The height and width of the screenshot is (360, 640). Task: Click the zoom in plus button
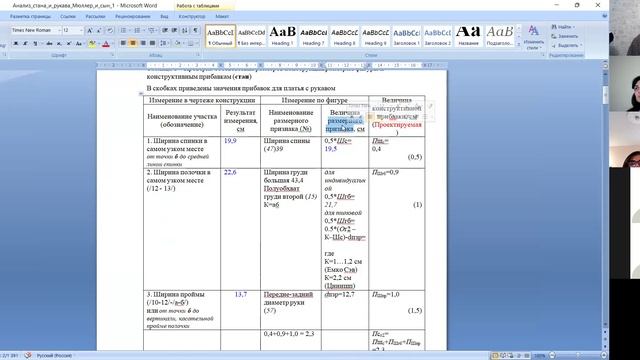tap(604, 356)
